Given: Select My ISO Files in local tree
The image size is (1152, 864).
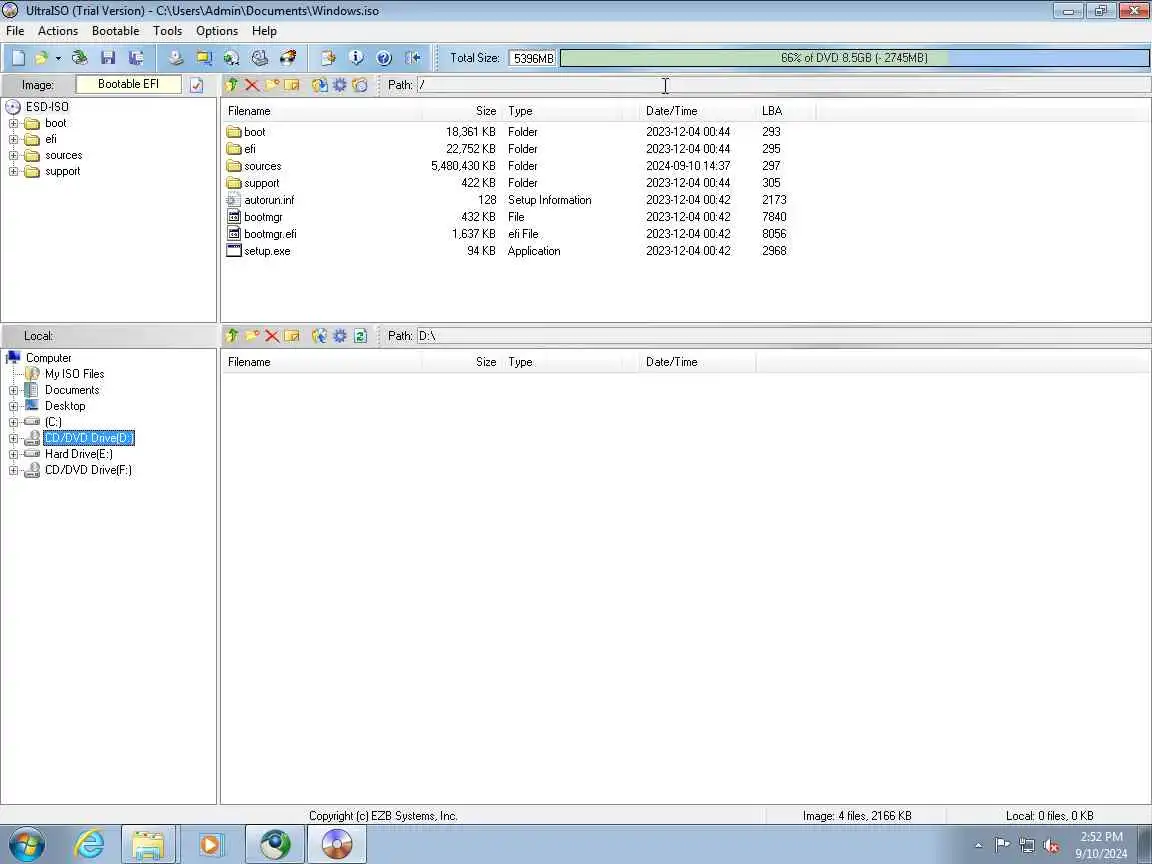Looking at the screenshot, I should coord(74,374).
